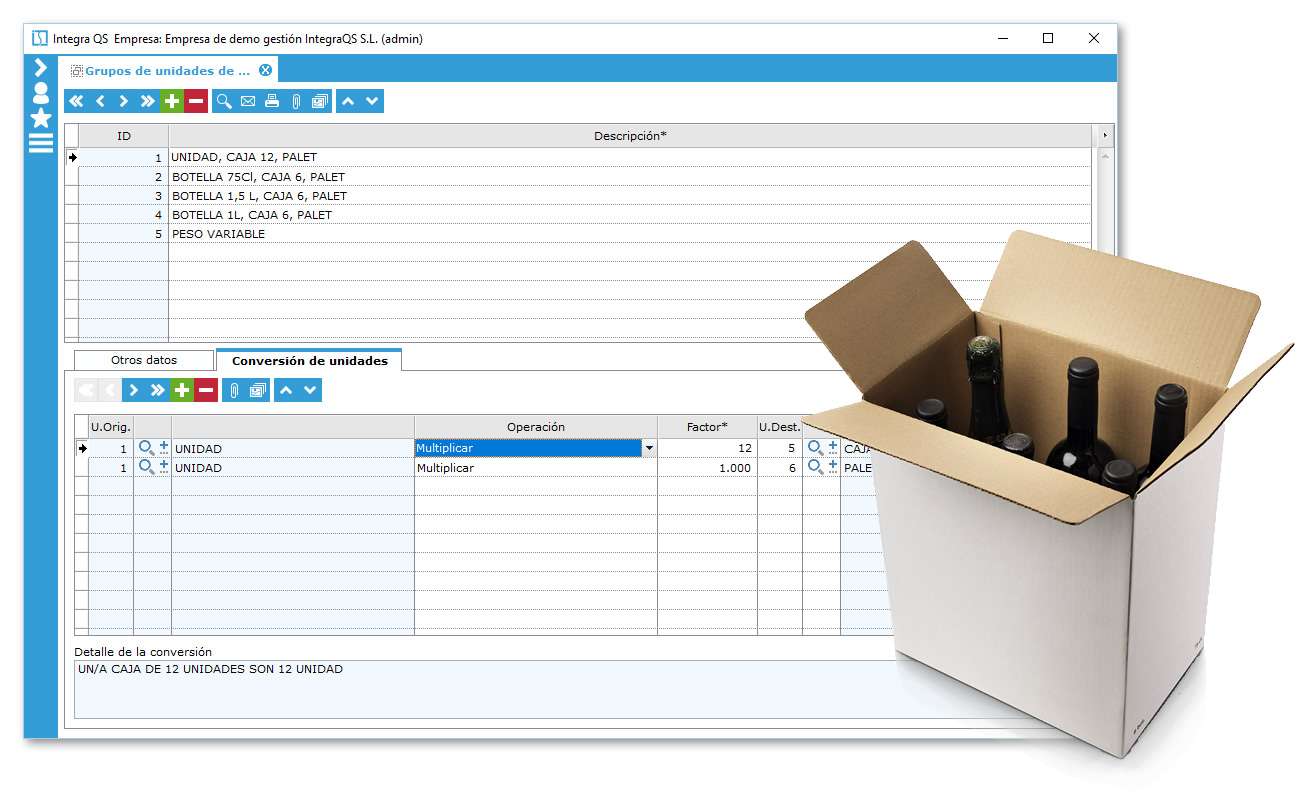Send the record by email with the envelope icon
The image size is (1300, 792).
click(x=247, y=100)
